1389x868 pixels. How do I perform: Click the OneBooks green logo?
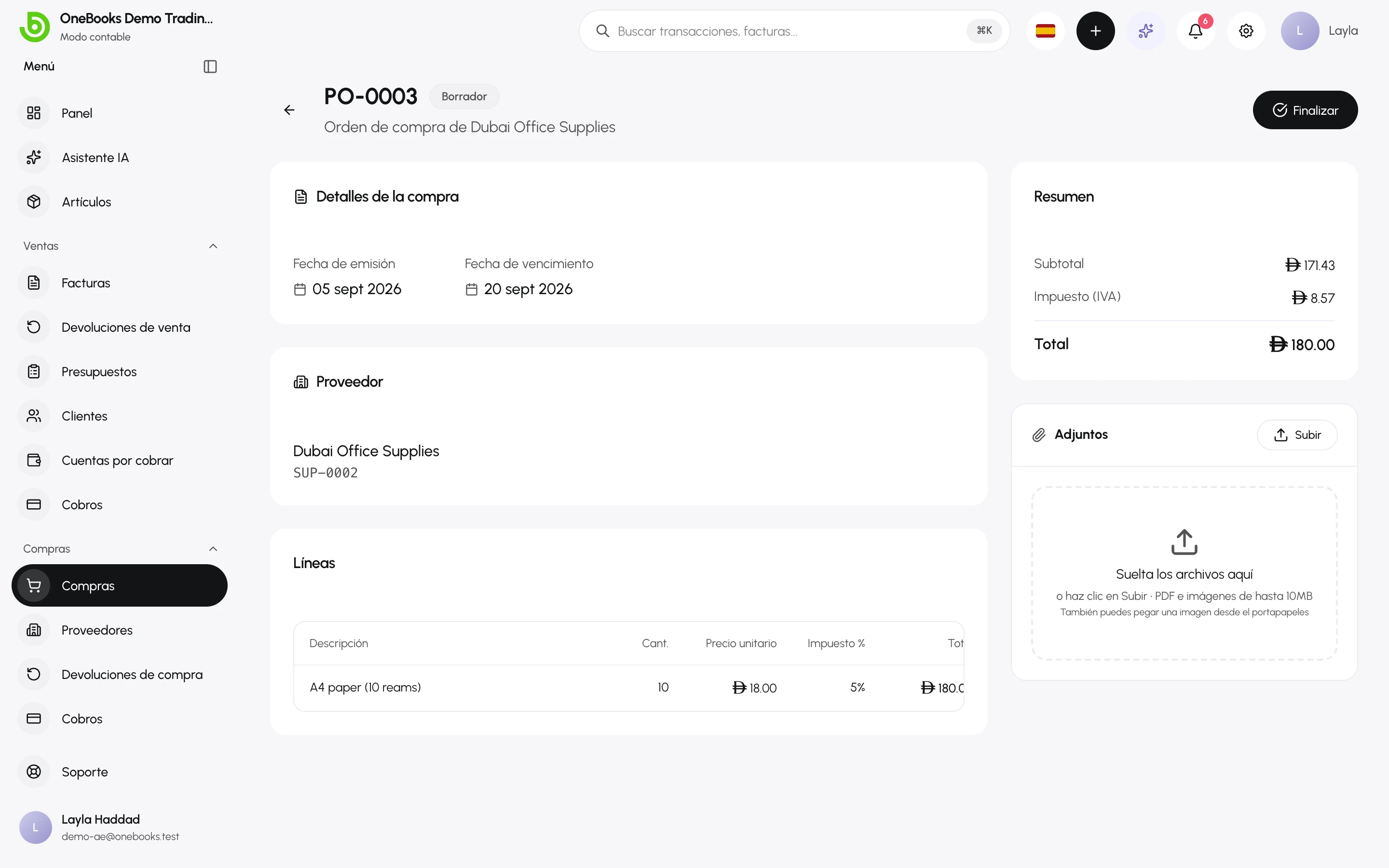[34, 27]
